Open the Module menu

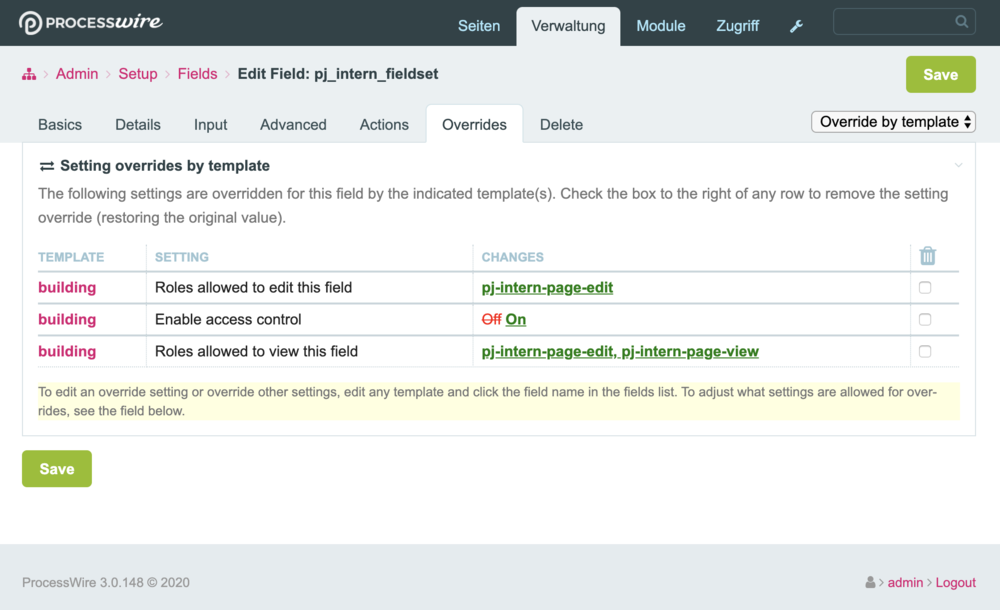[x=661, y=26]
